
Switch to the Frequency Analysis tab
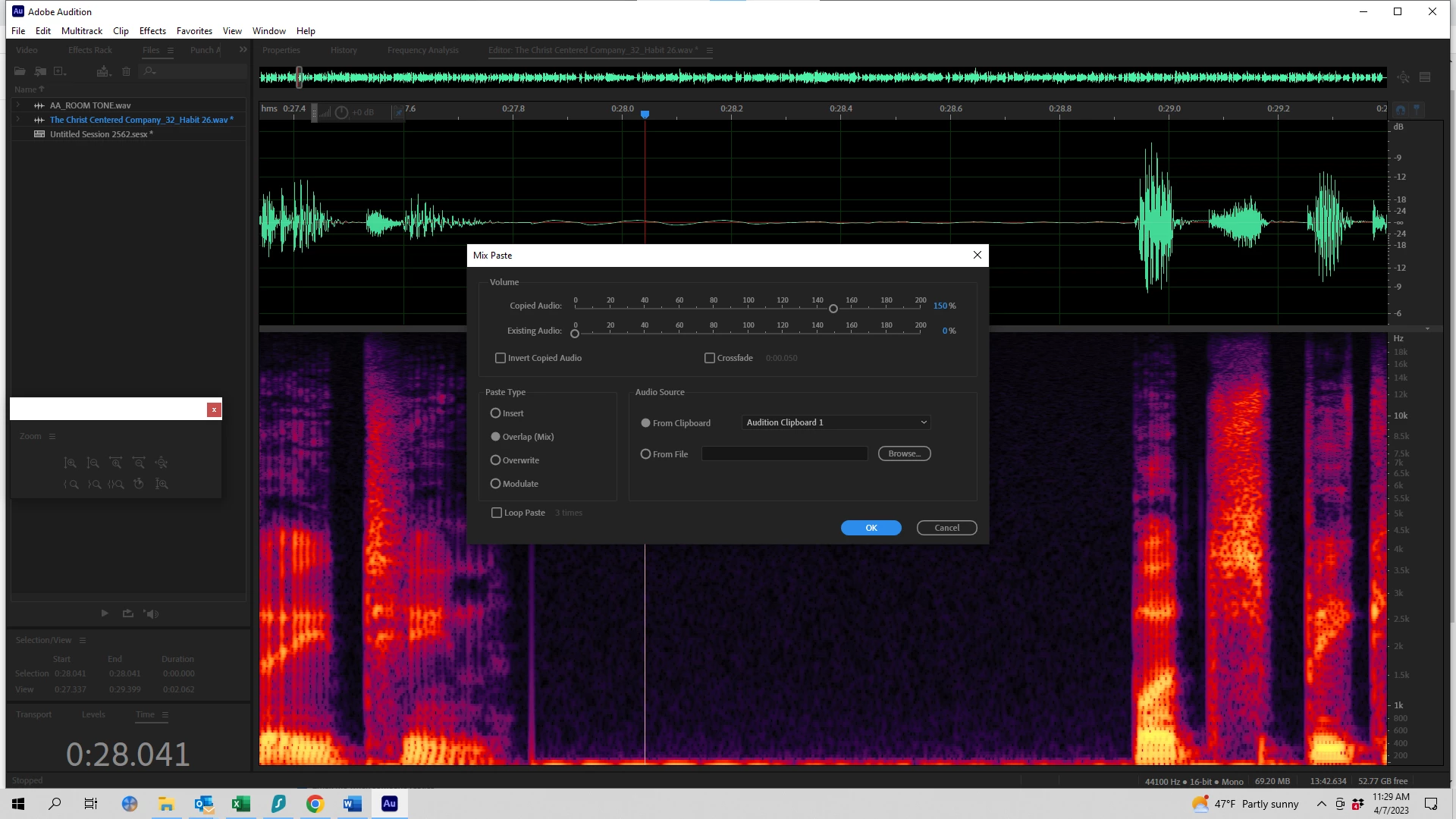pos(422,50)
